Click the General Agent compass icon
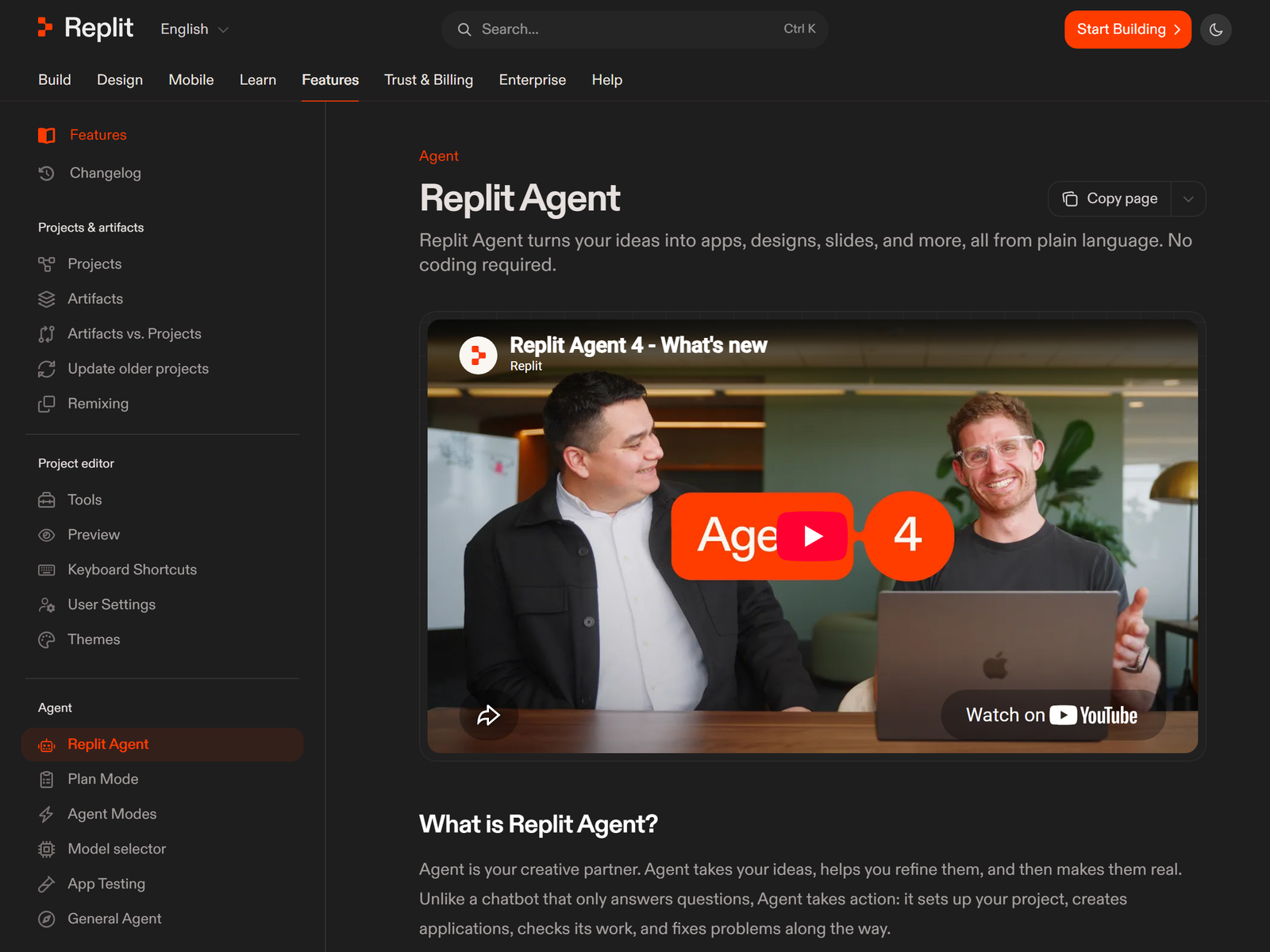 click(x=47, y=919)
